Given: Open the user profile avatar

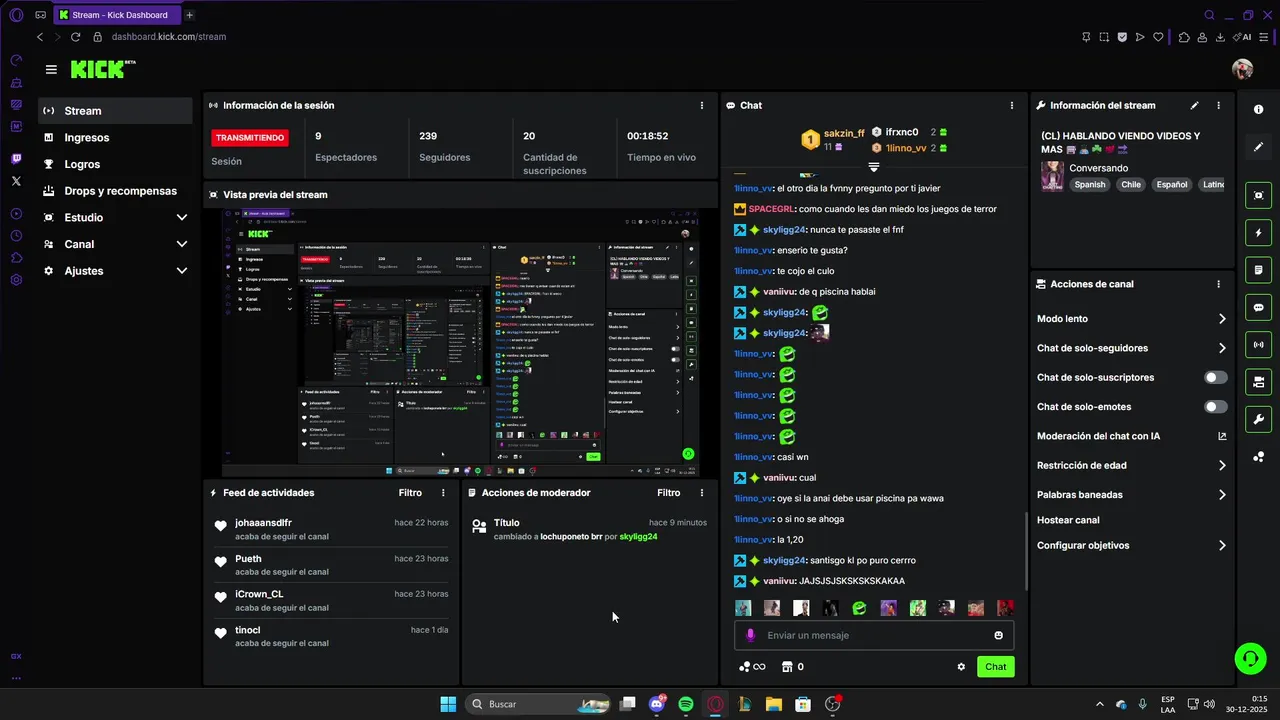Looking at the screenshot, I should tap(1242, 69).
